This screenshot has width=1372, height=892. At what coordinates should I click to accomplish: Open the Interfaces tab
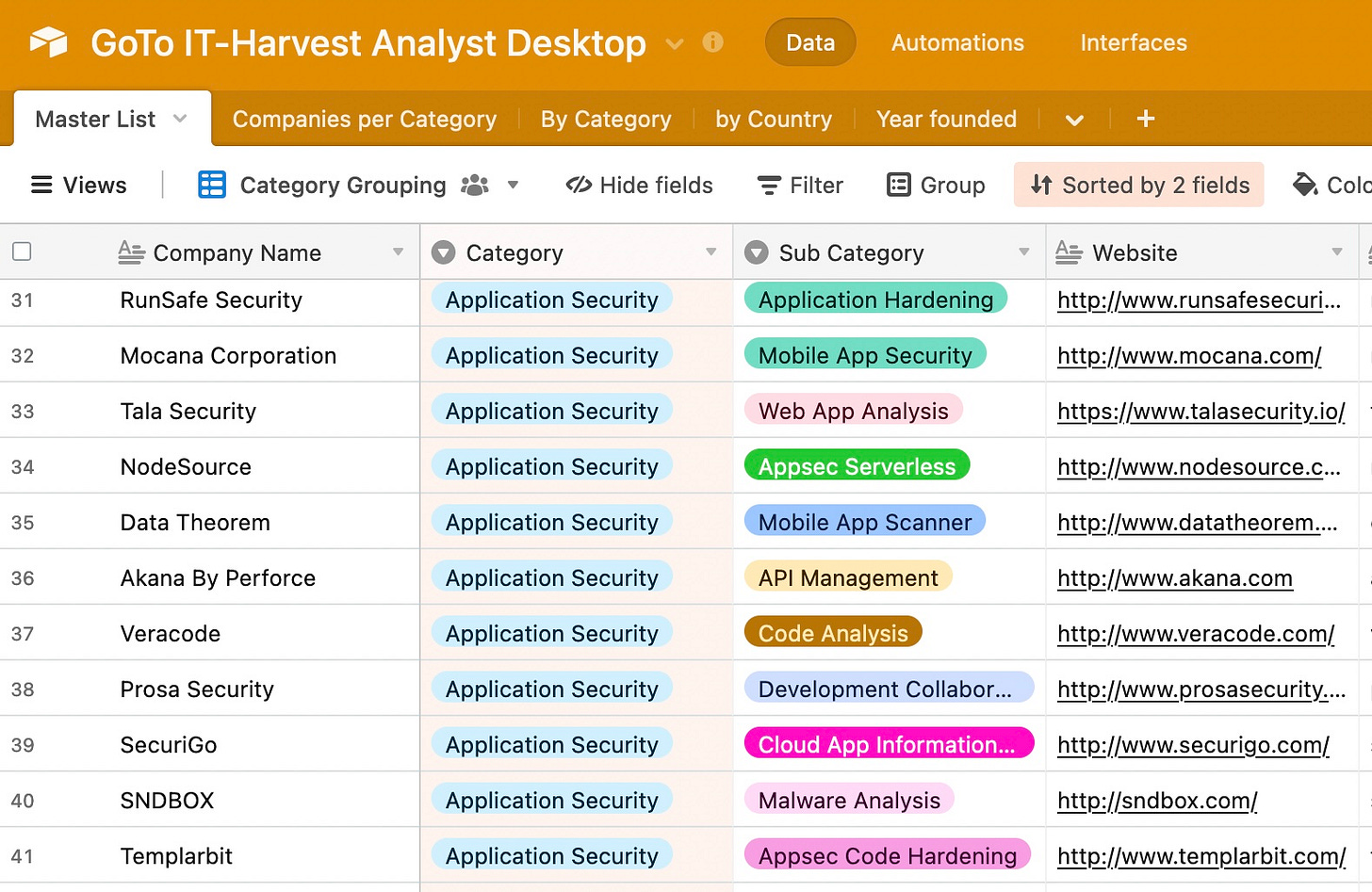click(1134, 42)
